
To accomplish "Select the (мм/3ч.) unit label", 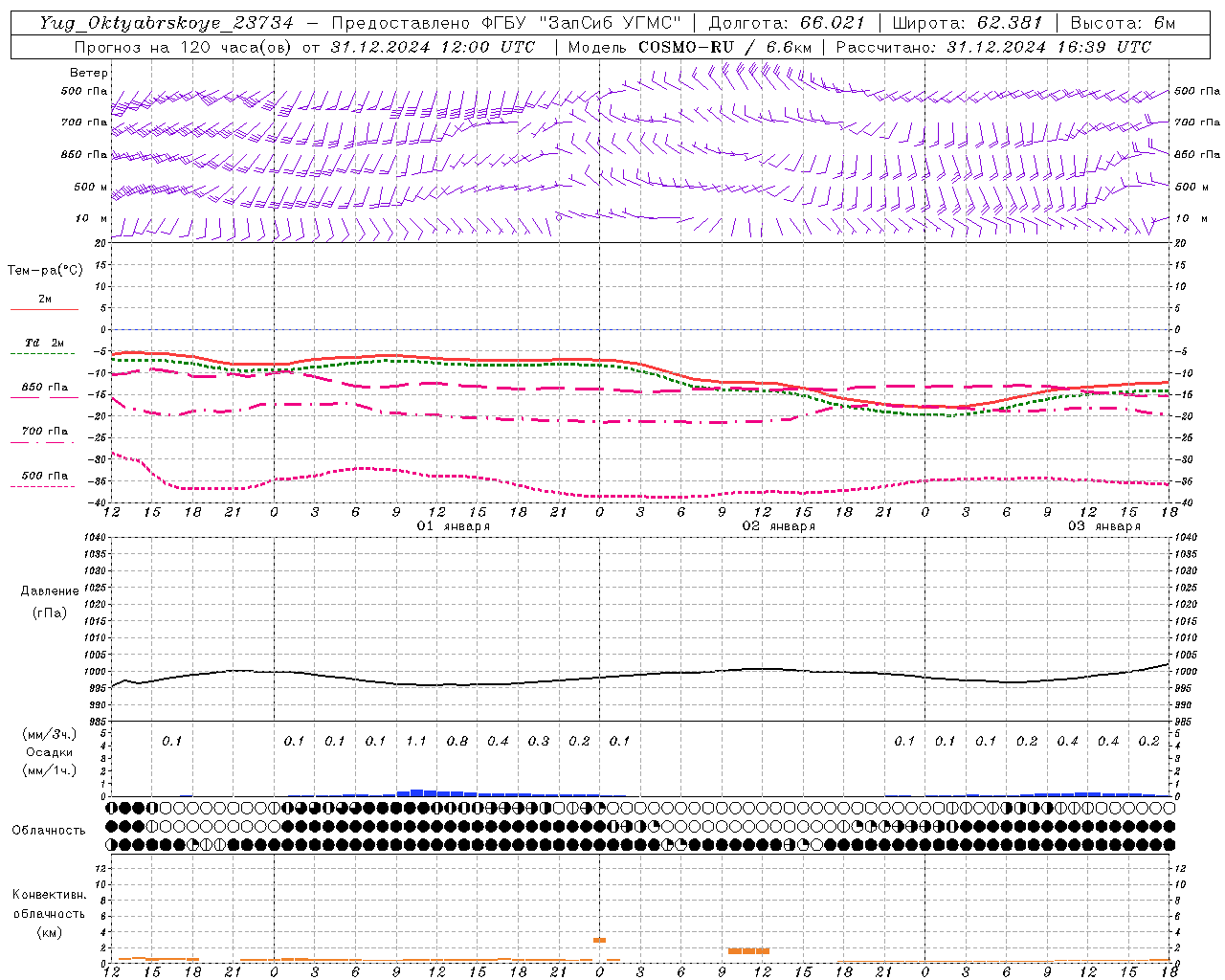I will pyautogui.click(x=50, y=734).
